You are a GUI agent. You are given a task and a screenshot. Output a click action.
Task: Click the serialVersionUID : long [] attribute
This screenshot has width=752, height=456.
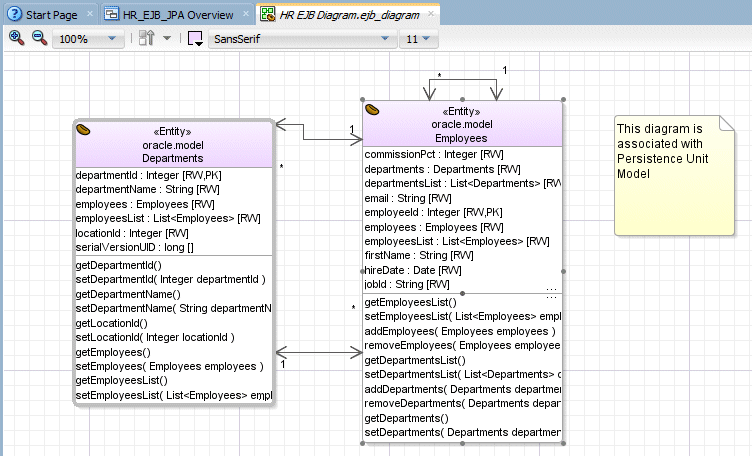click(134, 247)
